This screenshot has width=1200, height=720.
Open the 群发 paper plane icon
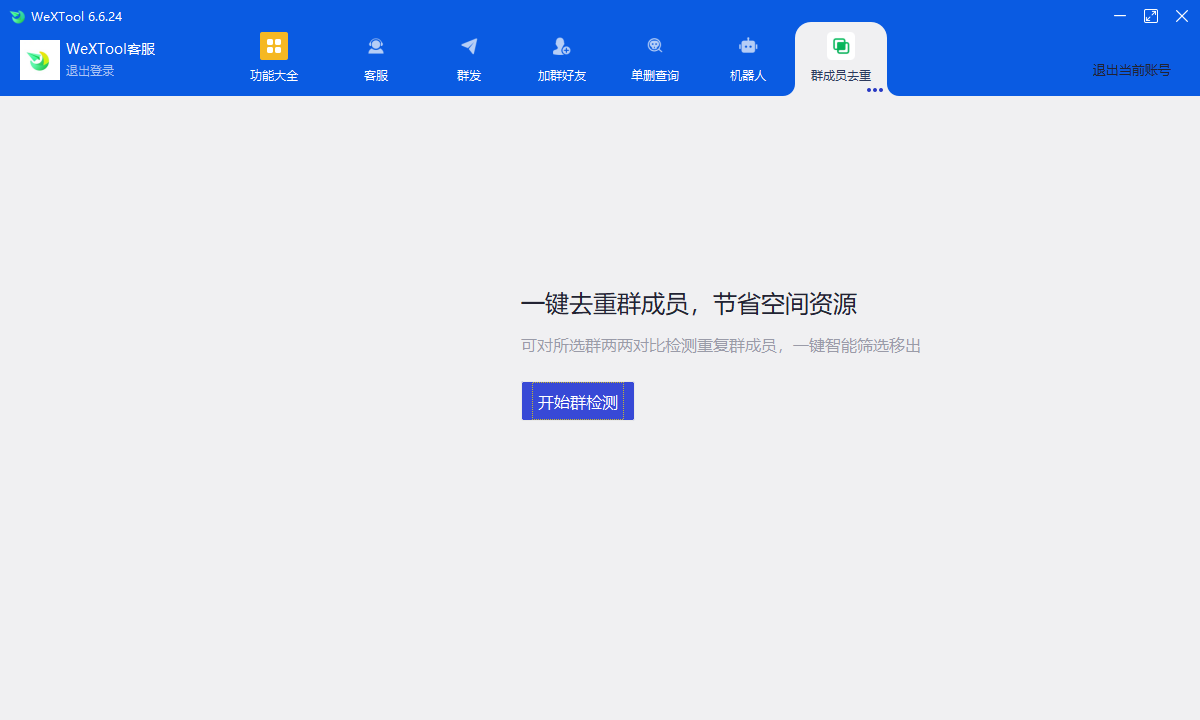469,47
